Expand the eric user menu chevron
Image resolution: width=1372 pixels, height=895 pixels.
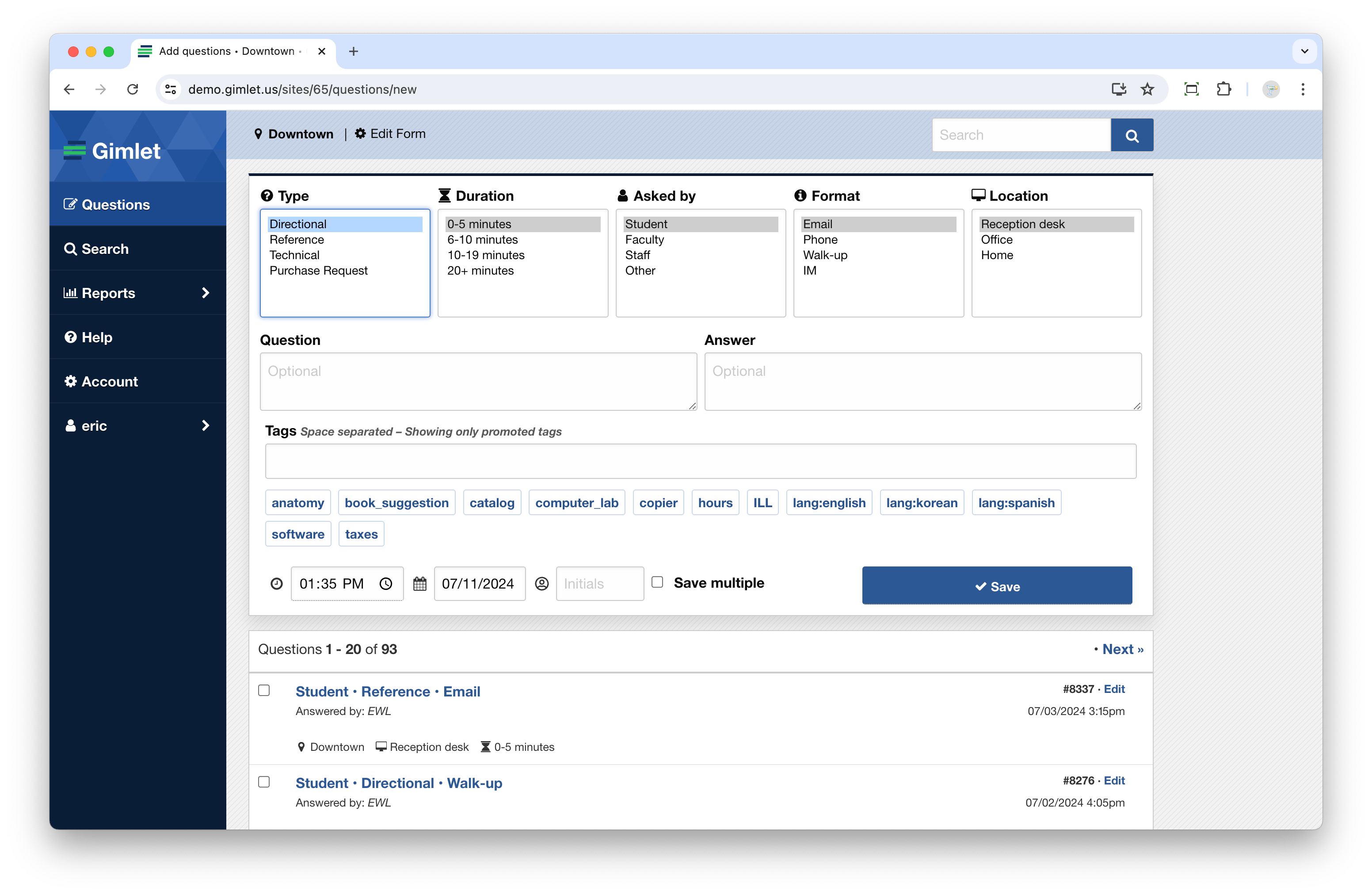205,425
